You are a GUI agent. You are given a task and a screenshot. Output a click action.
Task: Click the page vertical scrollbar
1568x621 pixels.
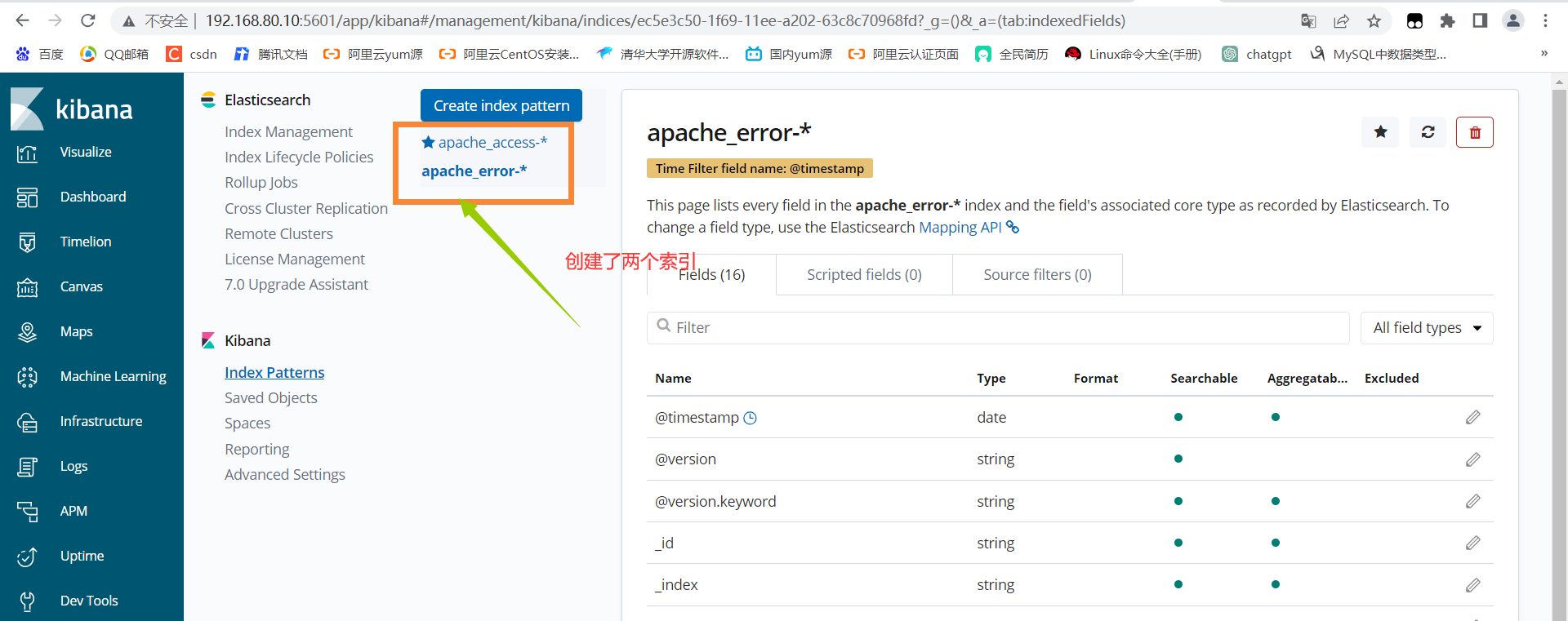click(1559, 347)
